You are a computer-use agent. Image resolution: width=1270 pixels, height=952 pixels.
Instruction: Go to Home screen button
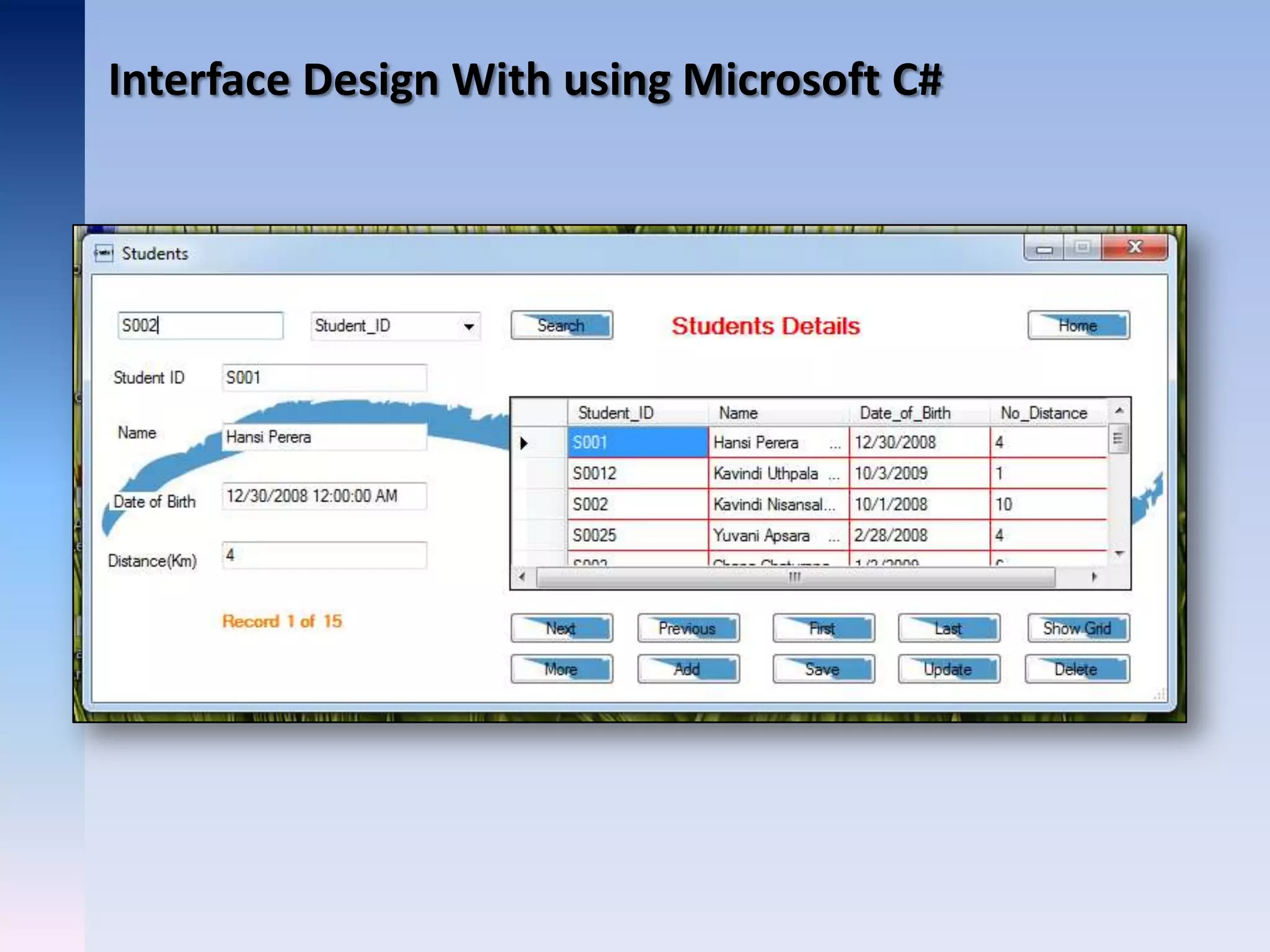coord(1078,325)
